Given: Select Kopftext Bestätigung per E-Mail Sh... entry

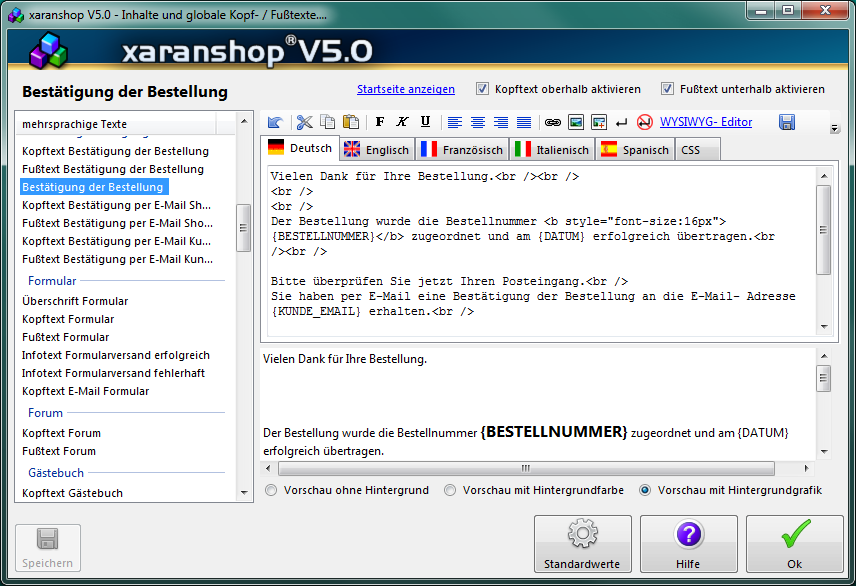Looking at the screenshot, I should pos(116,205).
